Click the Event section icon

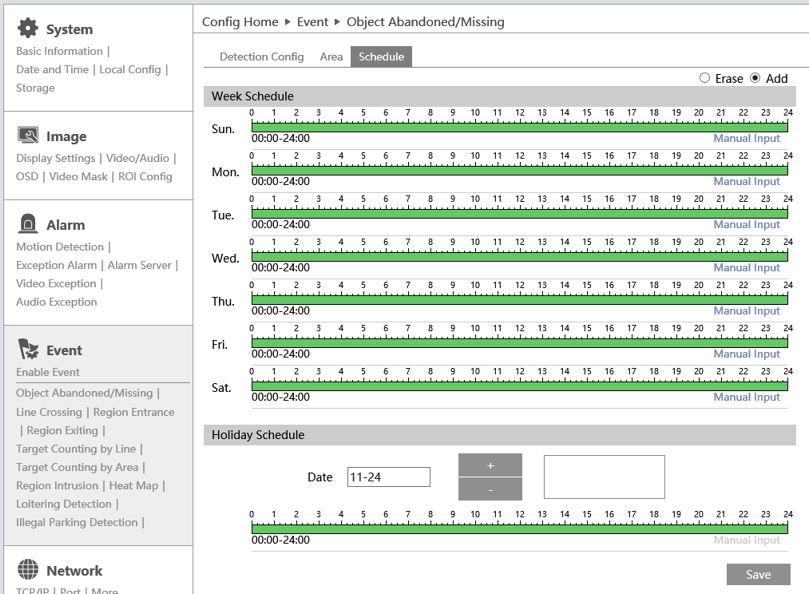28,349
